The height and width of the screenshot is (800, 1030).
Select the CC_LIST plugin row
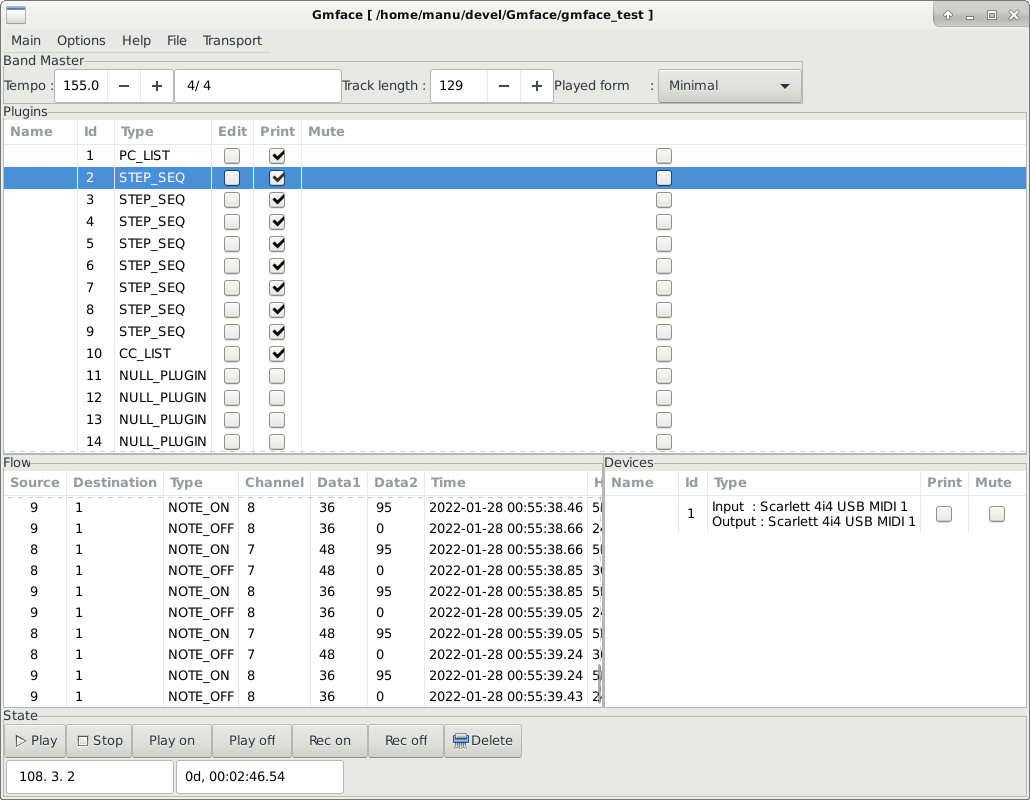click(514, 354)
